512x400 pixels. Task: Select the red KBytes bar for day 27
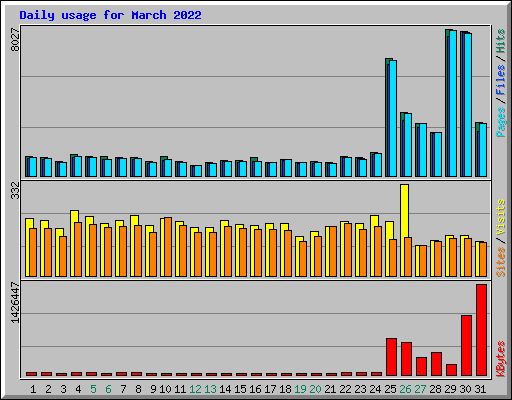point(421,367)
